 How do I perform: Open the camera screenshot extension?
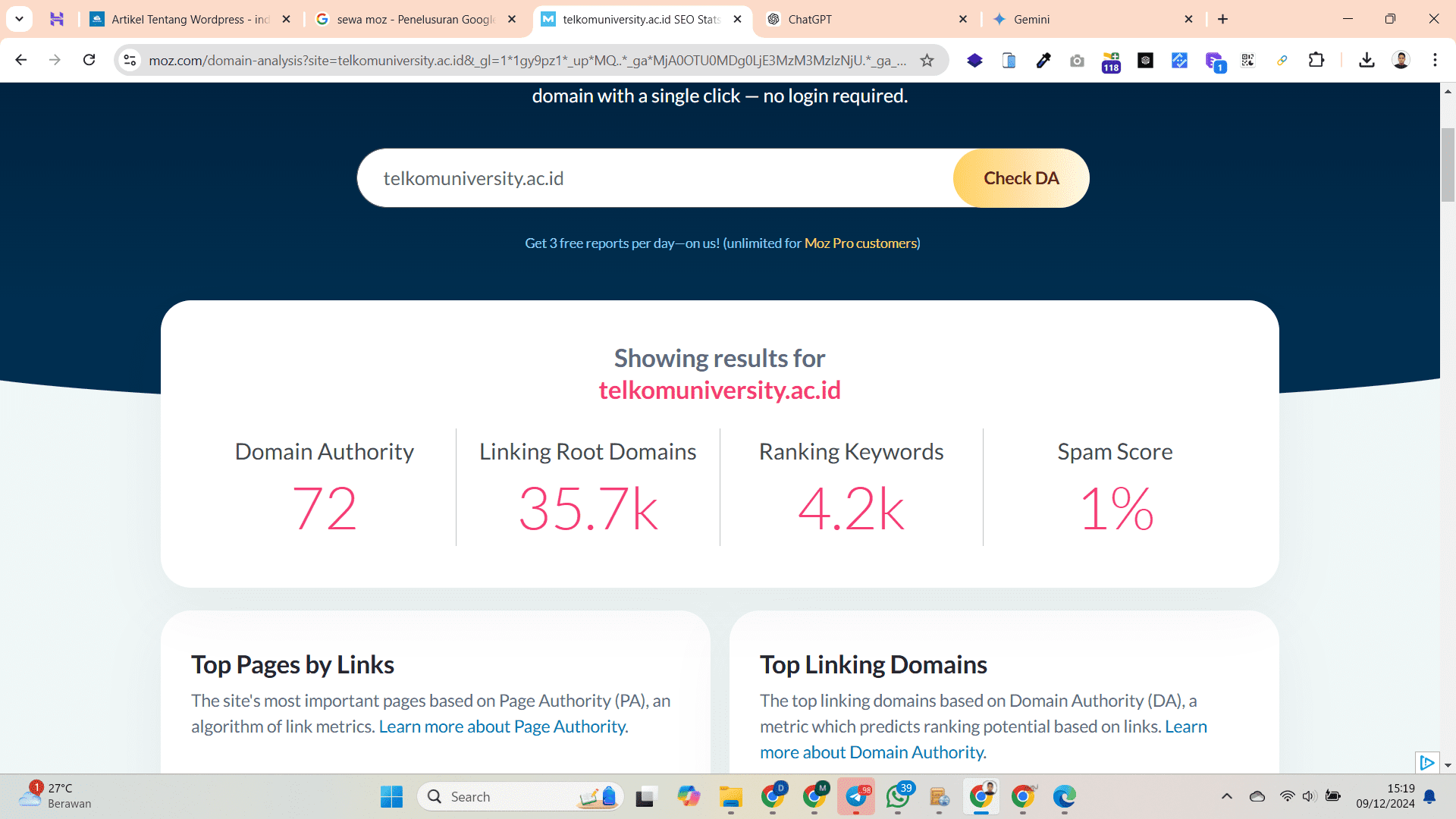[1077, 60]
